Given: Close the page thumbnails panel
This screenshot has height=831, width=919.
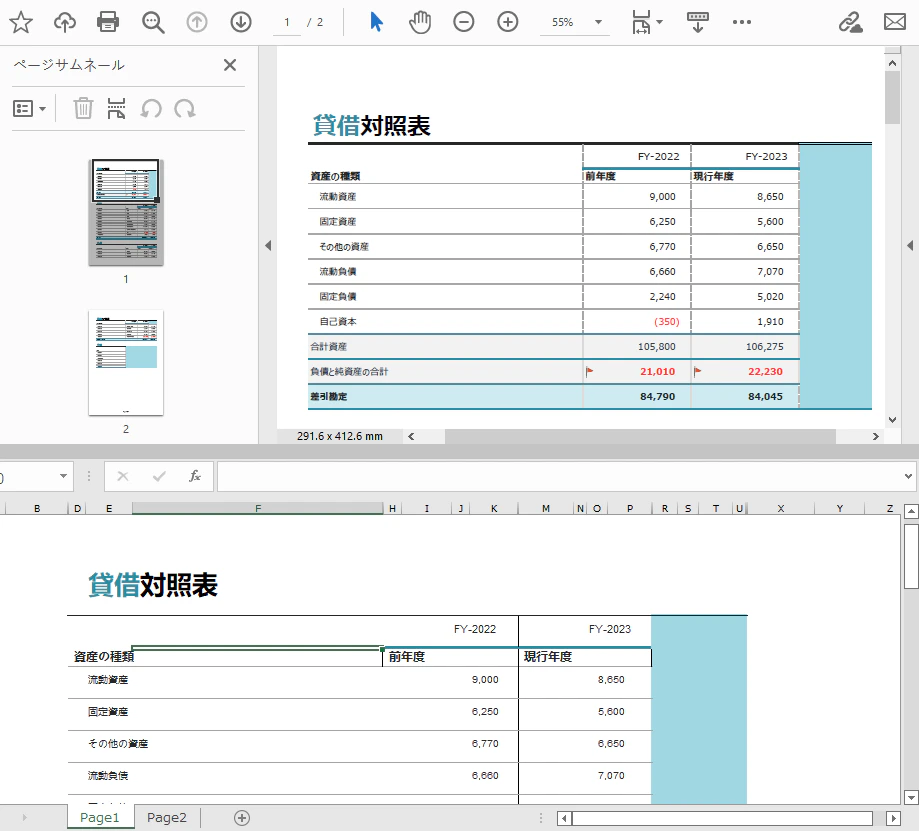Looking at the screenshot, I should pyautogui.click(x=229, y=64).
